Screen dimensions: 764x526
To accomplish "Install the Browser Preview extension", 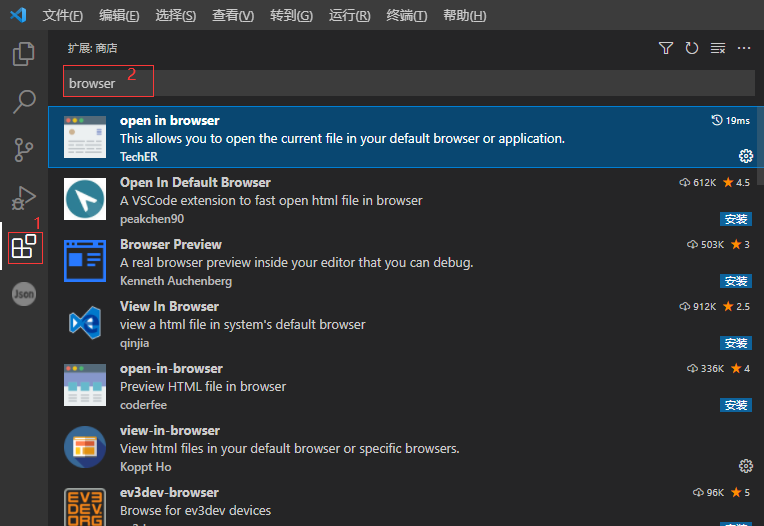I will coord(736,281).
